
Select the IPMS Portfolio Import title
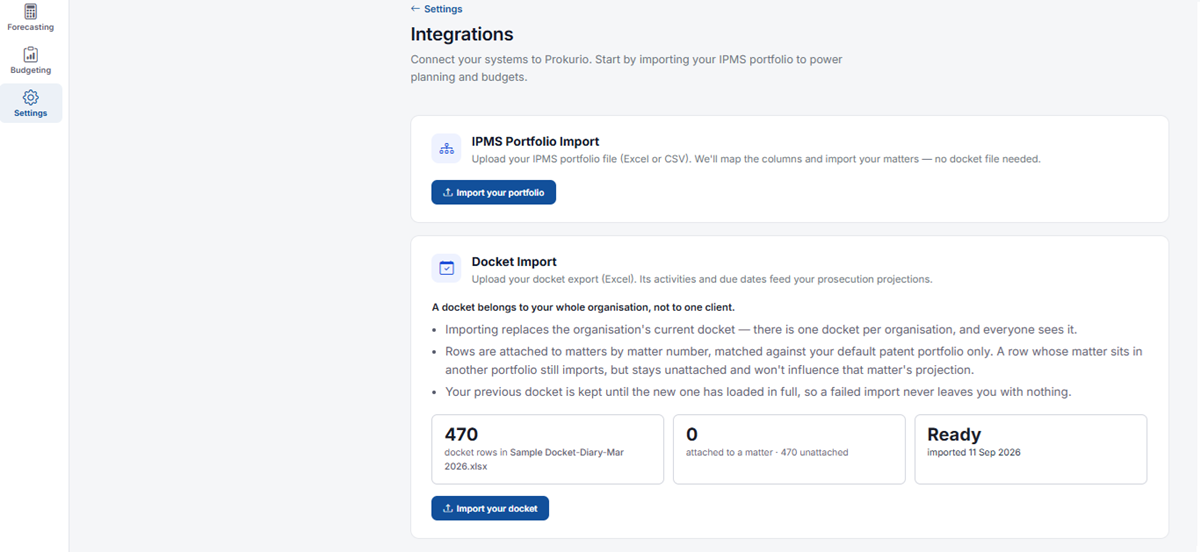(535, 142)
